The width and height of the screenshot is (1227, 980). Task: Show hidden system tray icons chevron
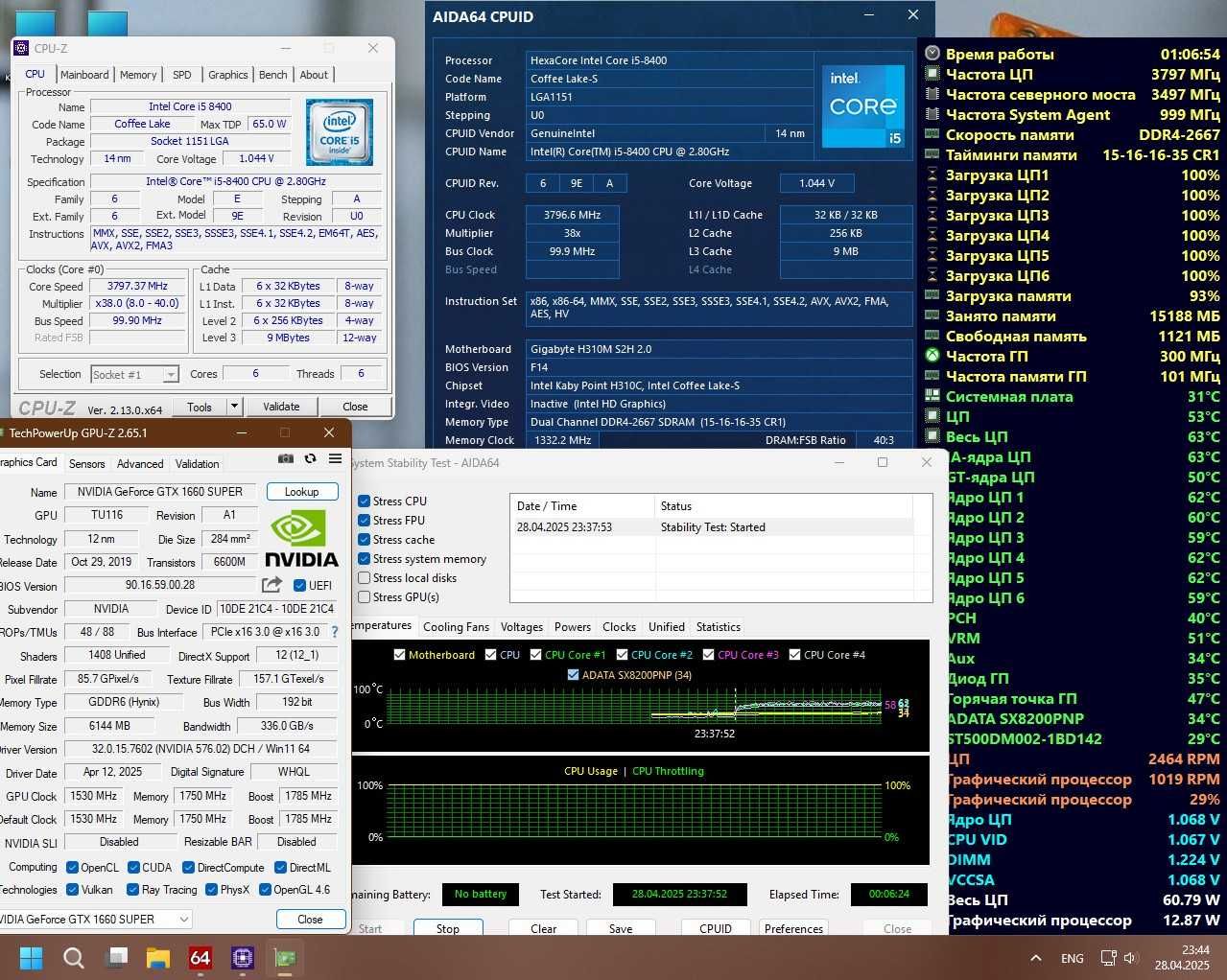point(1036,958)
